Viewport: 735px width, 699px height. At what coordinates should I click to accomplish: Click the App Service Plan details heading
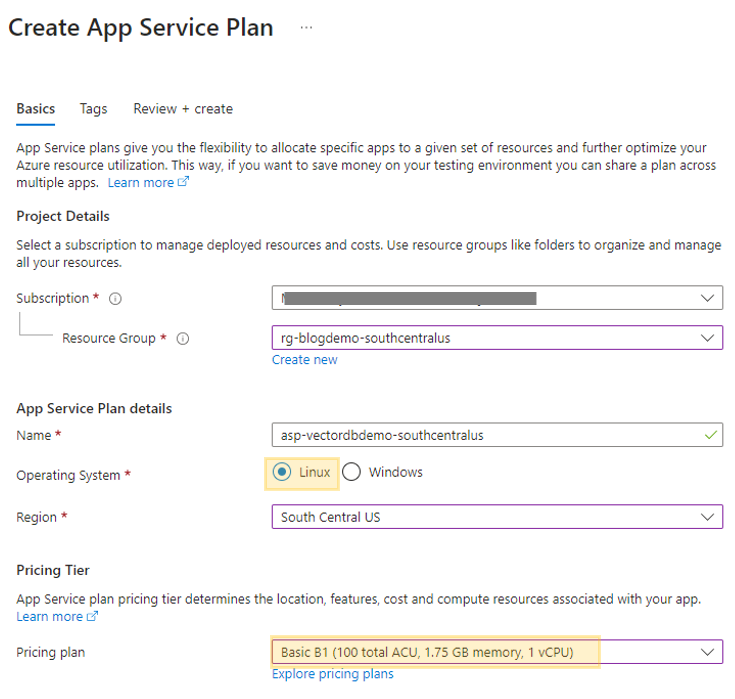94,408
